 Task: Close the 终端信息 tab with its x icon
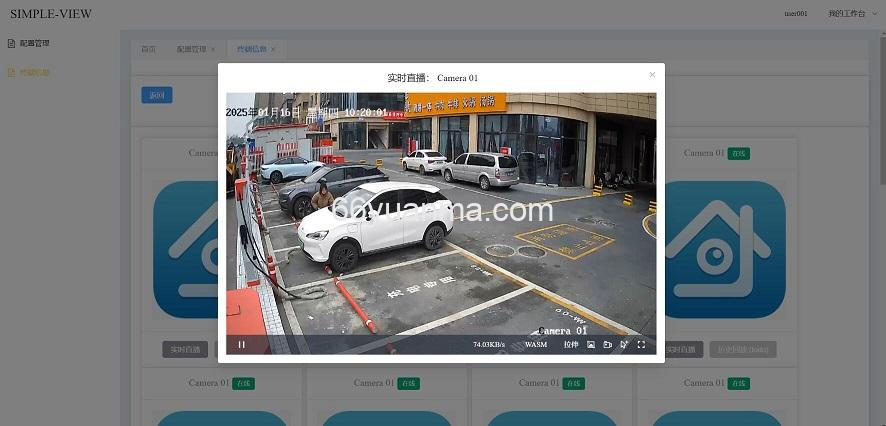(x=273, y=49)
